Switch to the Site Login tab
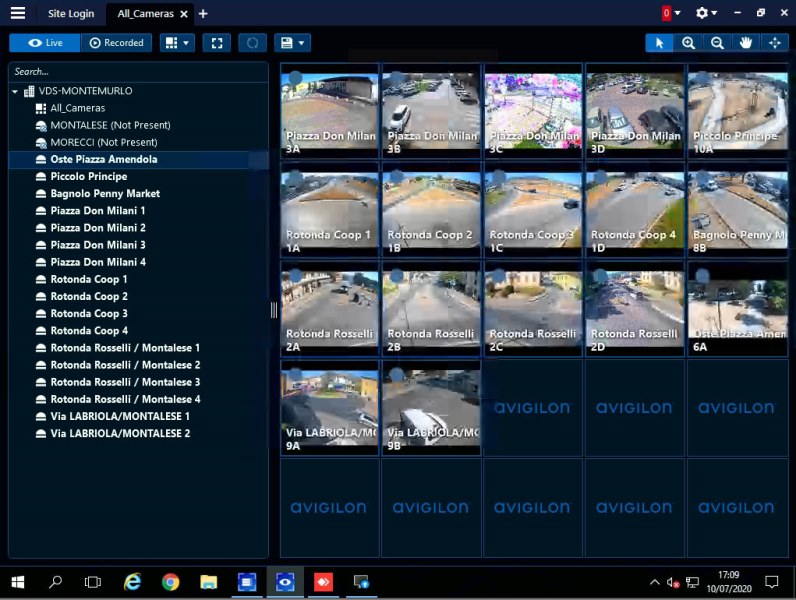 (71, 14)
